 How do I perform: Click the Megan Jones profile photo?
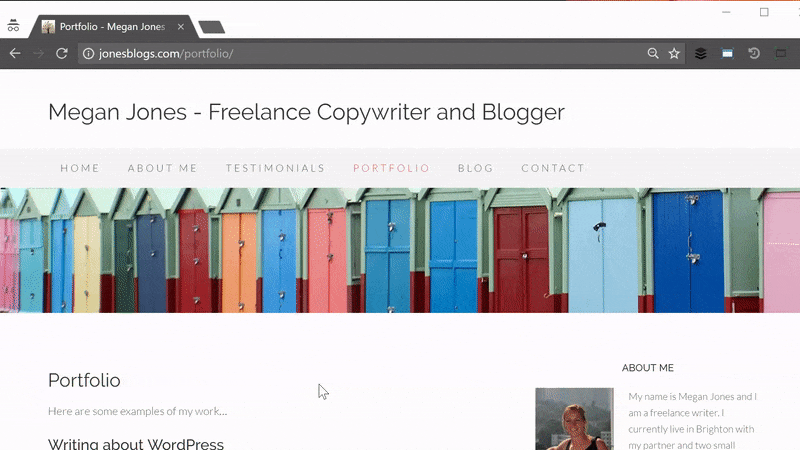[574, 419]
